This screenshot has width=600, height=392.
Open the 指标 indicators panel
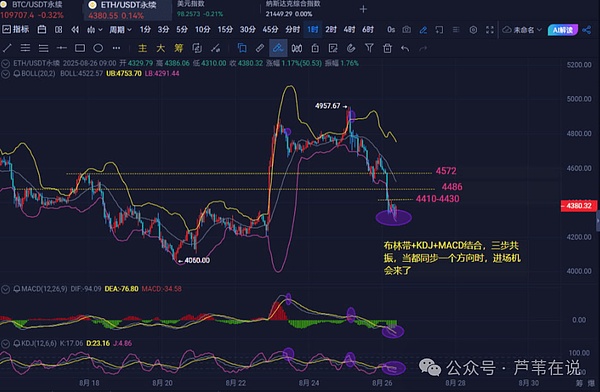[x=16, y=29]
